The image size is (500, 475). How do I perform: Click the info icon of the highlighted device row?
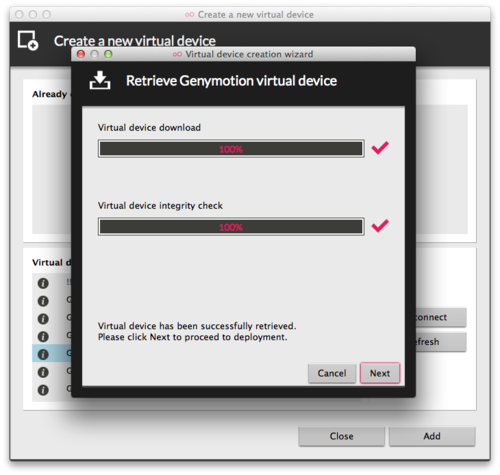pyautogui.click(x=43, y=354)
